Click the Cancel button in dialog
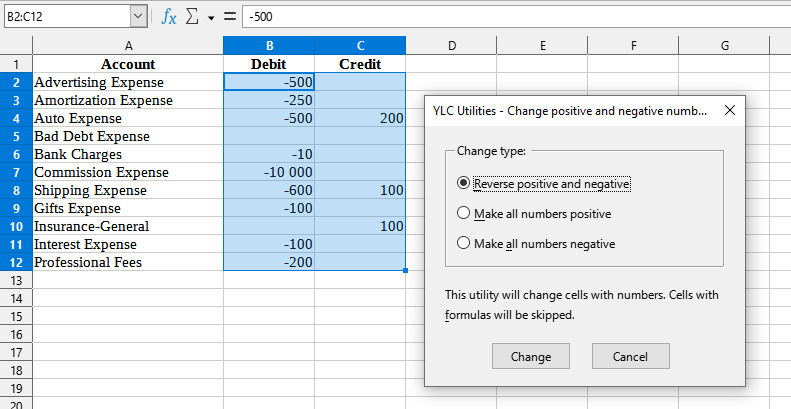This screenshot has height=409, width=791. (631, 357)
